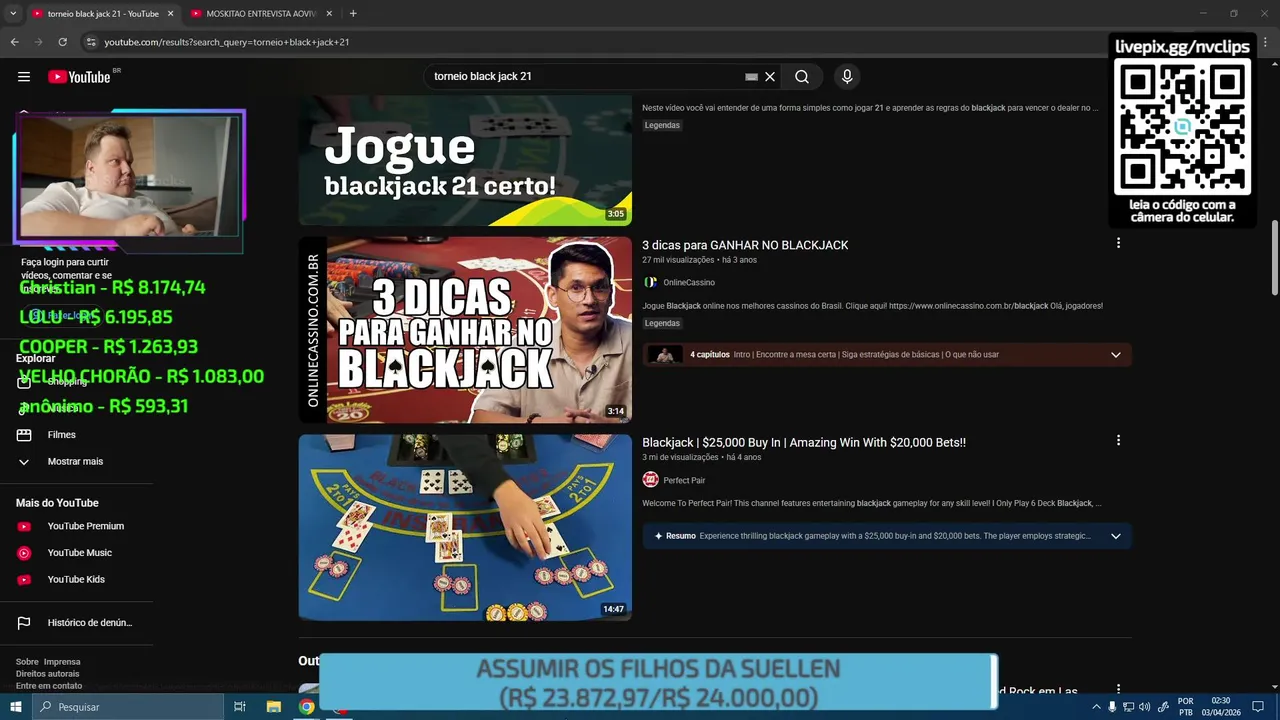Open the YouTube hamburger guide menu

tap(24, 77)
